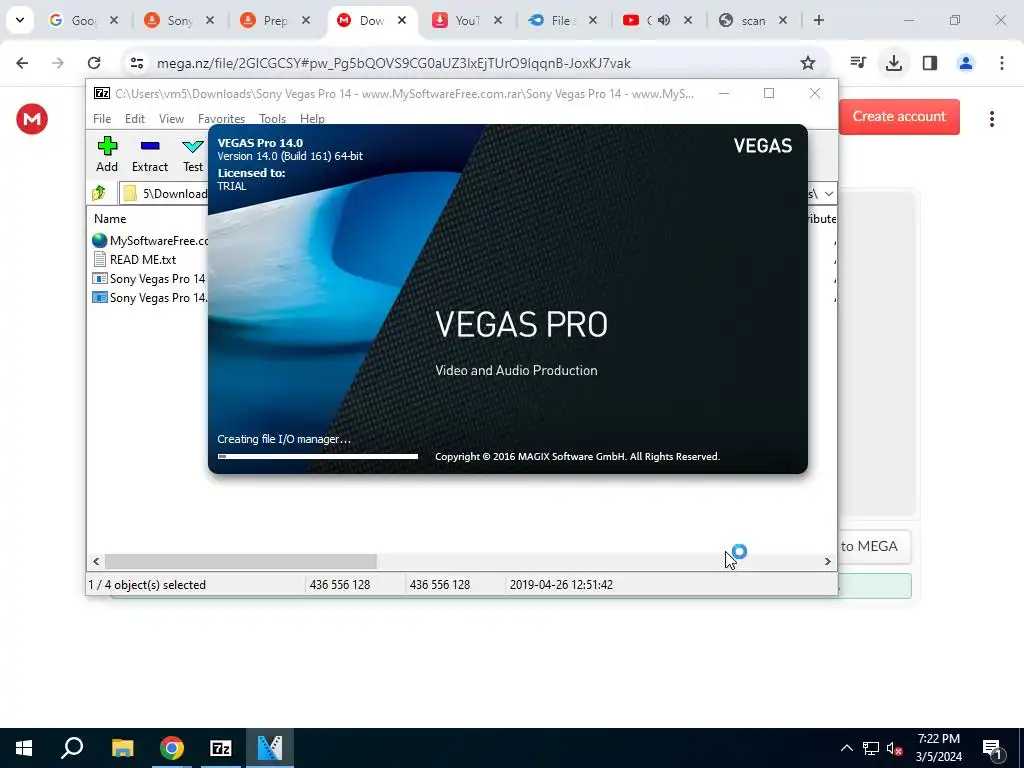Switch to the Prep tab
The height and width of the screenshot is (768, 1024).
[x=275, y=21]
